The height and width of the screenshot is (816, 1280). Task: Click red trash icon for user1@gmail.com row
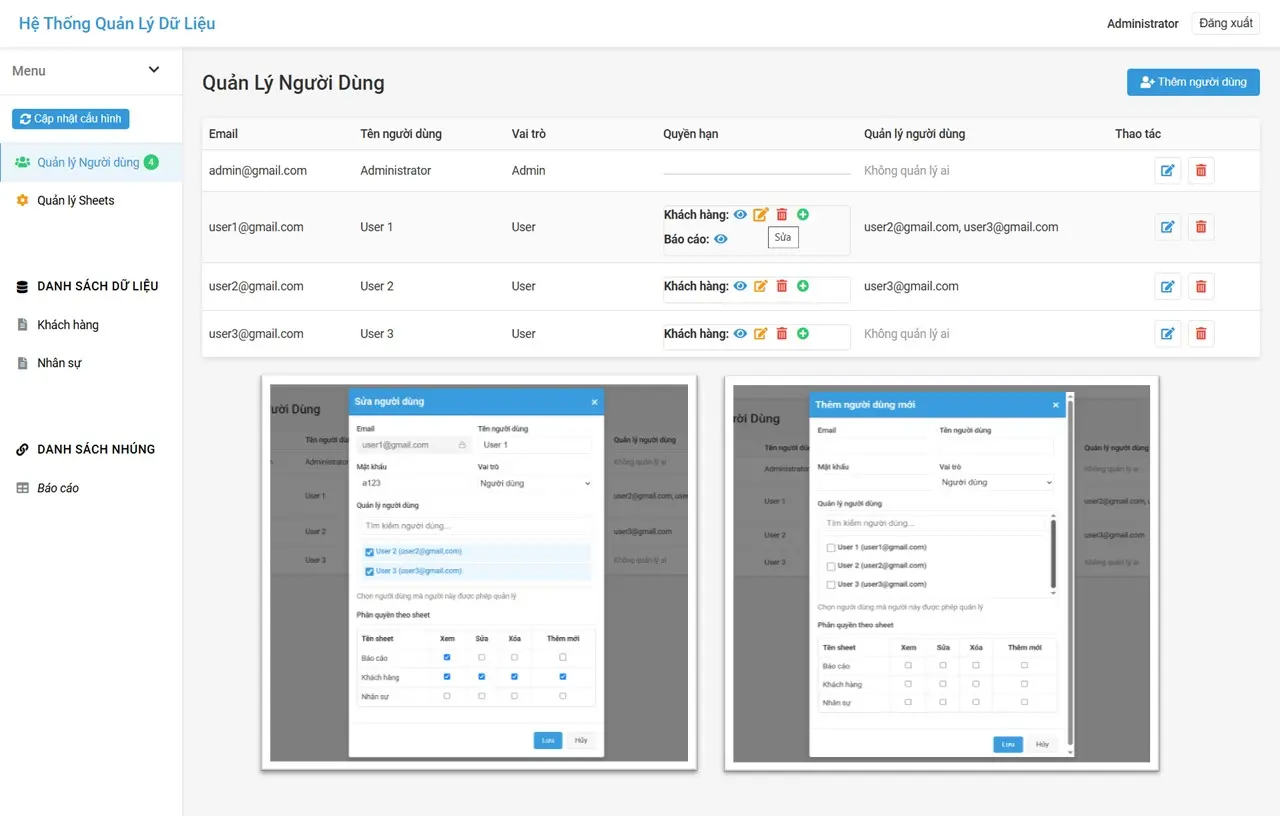pos(1201,227)
